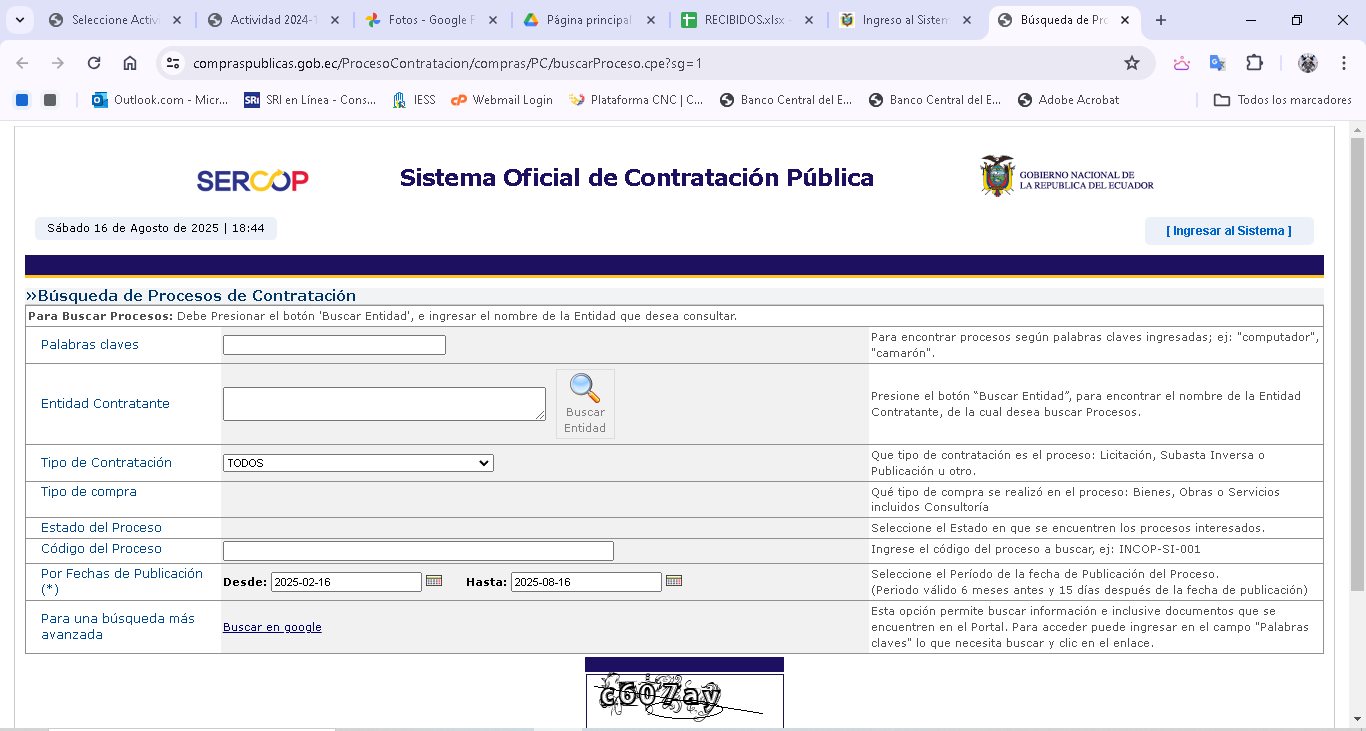The image size is (1366, 731).
Task: Reload the current page
Action: [94, 63]
